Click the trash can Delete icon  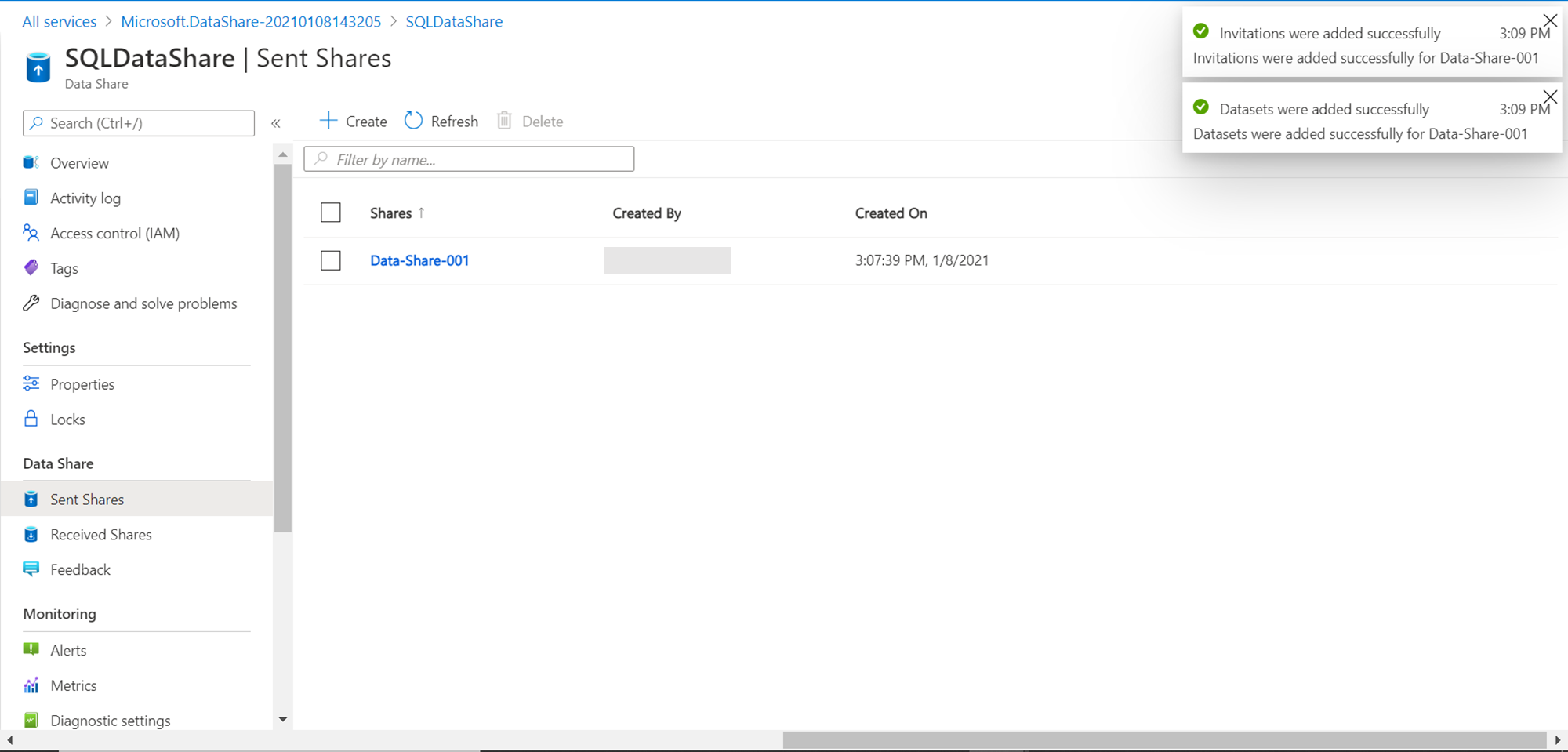505,121
